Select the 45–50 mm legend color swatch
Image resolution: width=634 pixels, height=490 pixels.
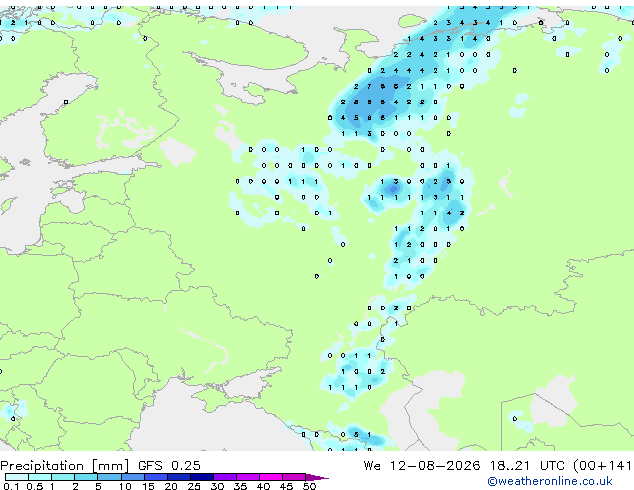coord(294,477)
